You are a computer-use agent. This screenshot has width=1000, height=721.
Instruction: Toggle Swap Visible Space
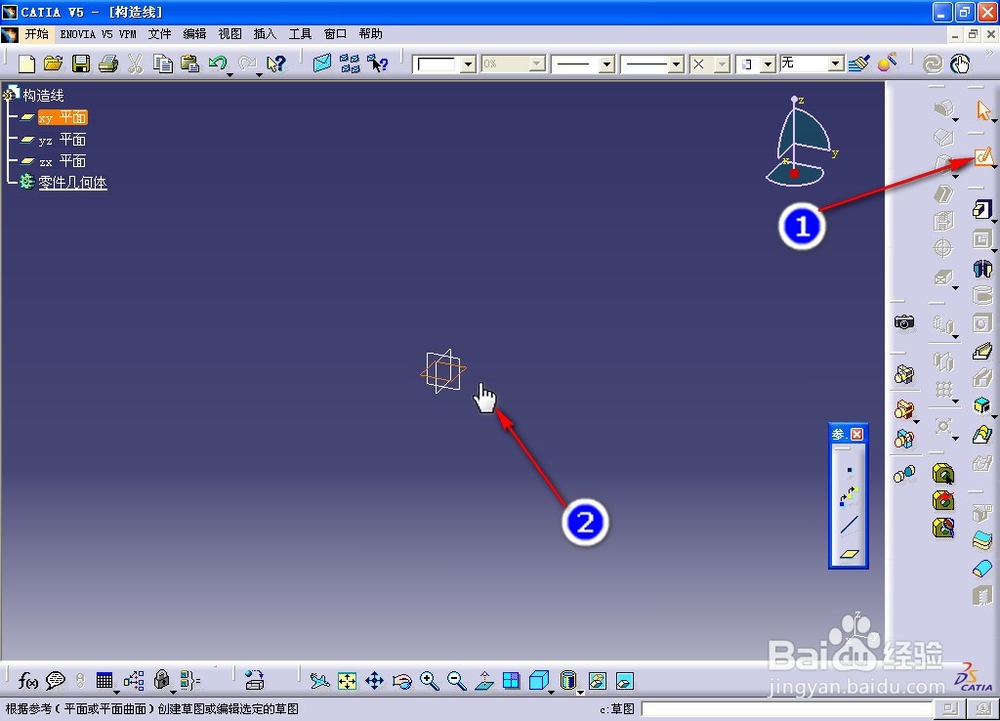pyautogui.click(x=624, y=681)
